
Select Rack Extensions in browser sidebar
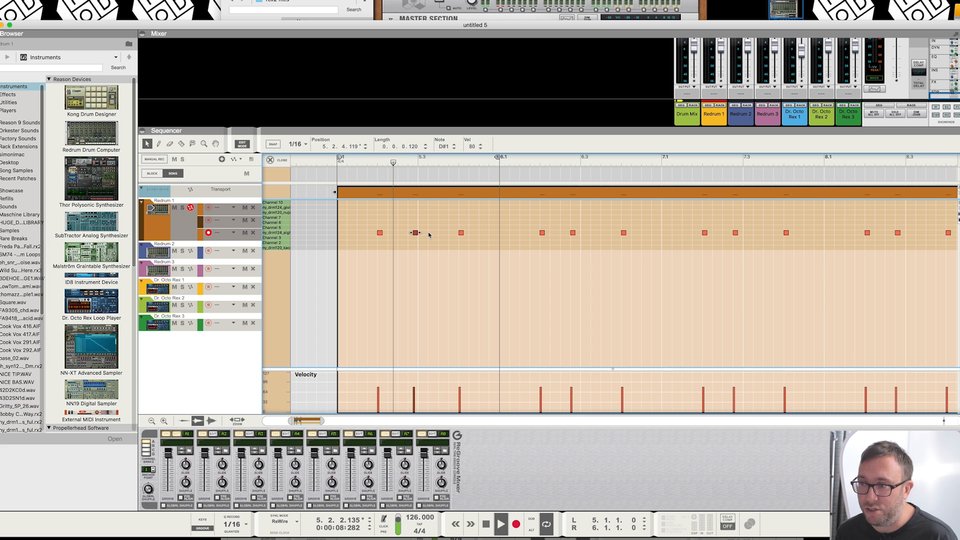pos(19,146)
